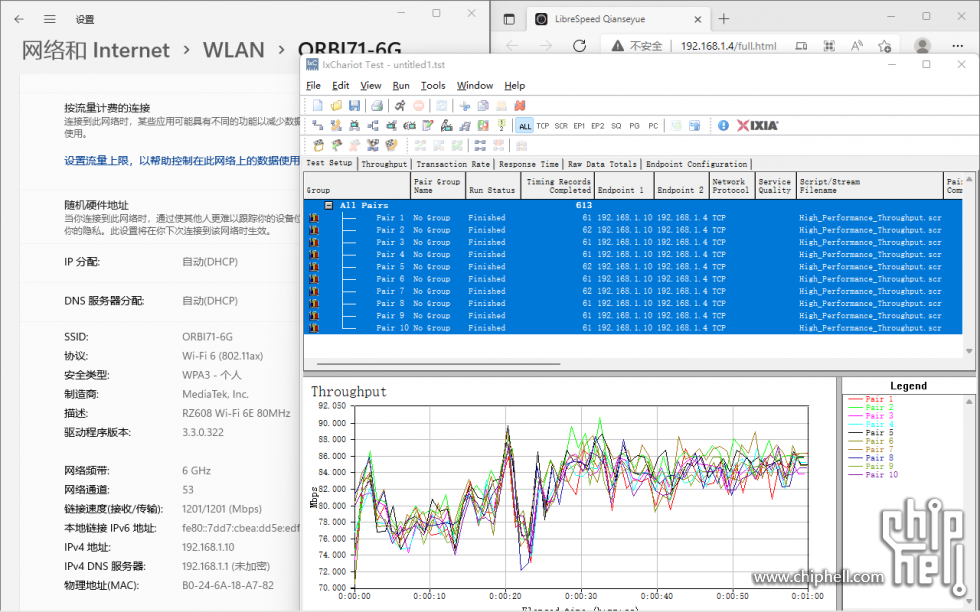This screenshot has width=980, height=612.
Task: Click the 网络和 Internet breadcrumb
Action: pos(96,50)
